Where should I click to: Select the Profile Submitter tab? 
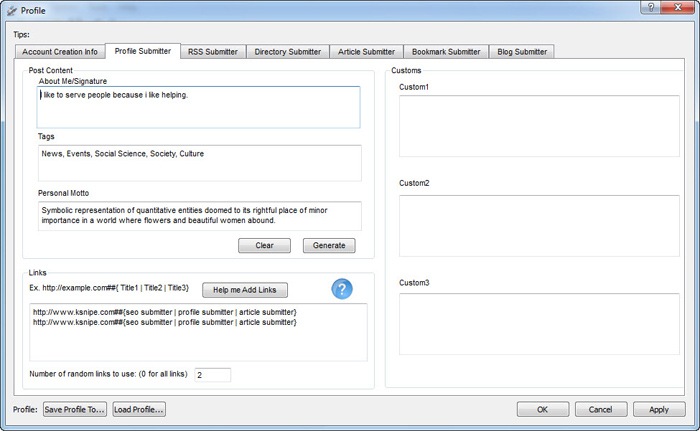tap(143, 51)
